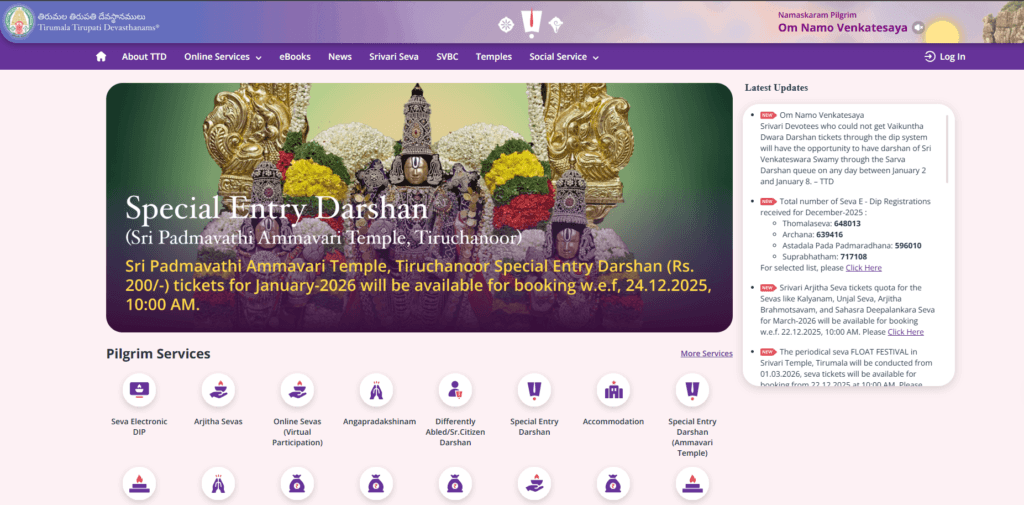Click the namam symbol in header
Viewport: 1024px width, 505px height.
[530, 25]
